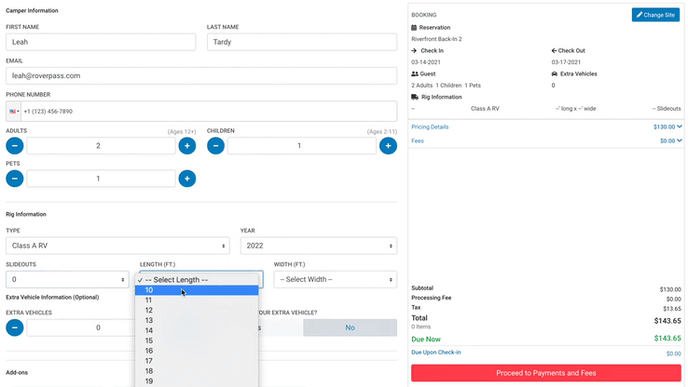
Task: Click the pets quantity field
Action: pos(101,179)
